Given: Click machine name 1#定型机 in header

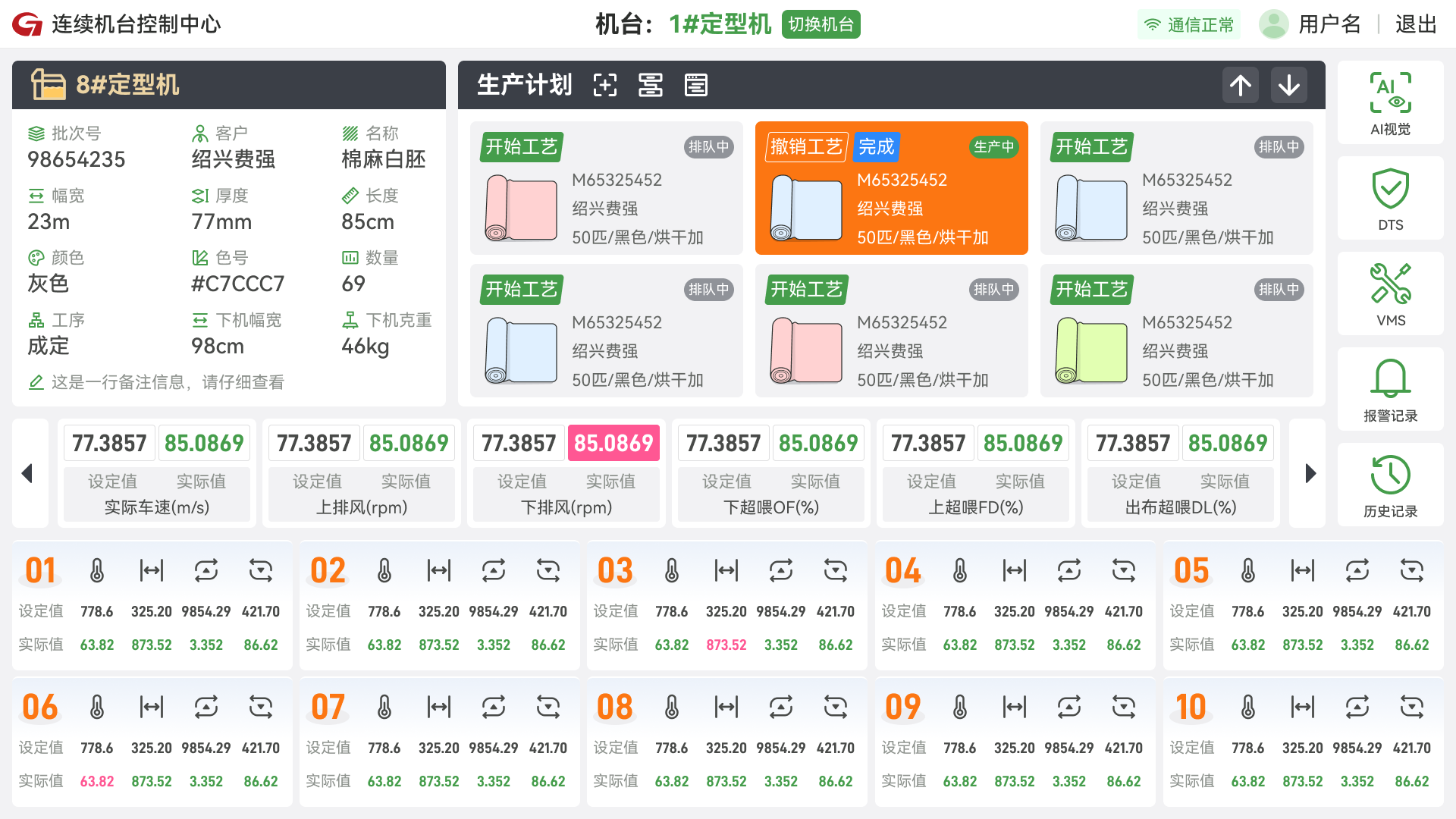Looking at the screenshot, I should [x=720, y=24].
